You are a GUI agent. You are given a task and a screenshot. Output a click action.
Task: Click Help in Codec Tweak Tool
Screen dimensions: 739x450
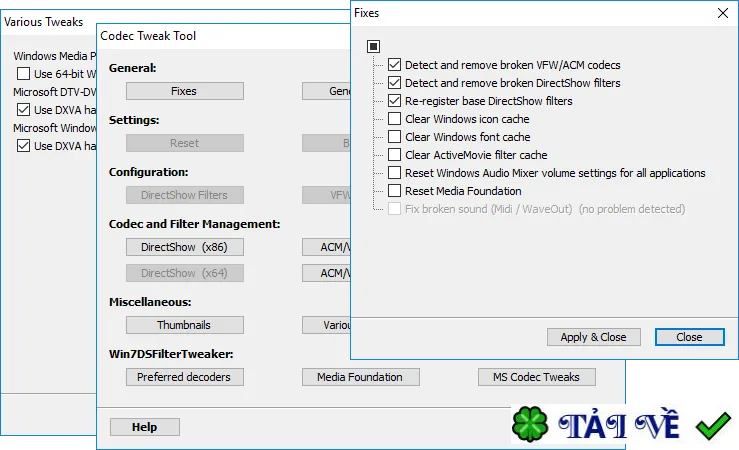(x=145, y=427)
